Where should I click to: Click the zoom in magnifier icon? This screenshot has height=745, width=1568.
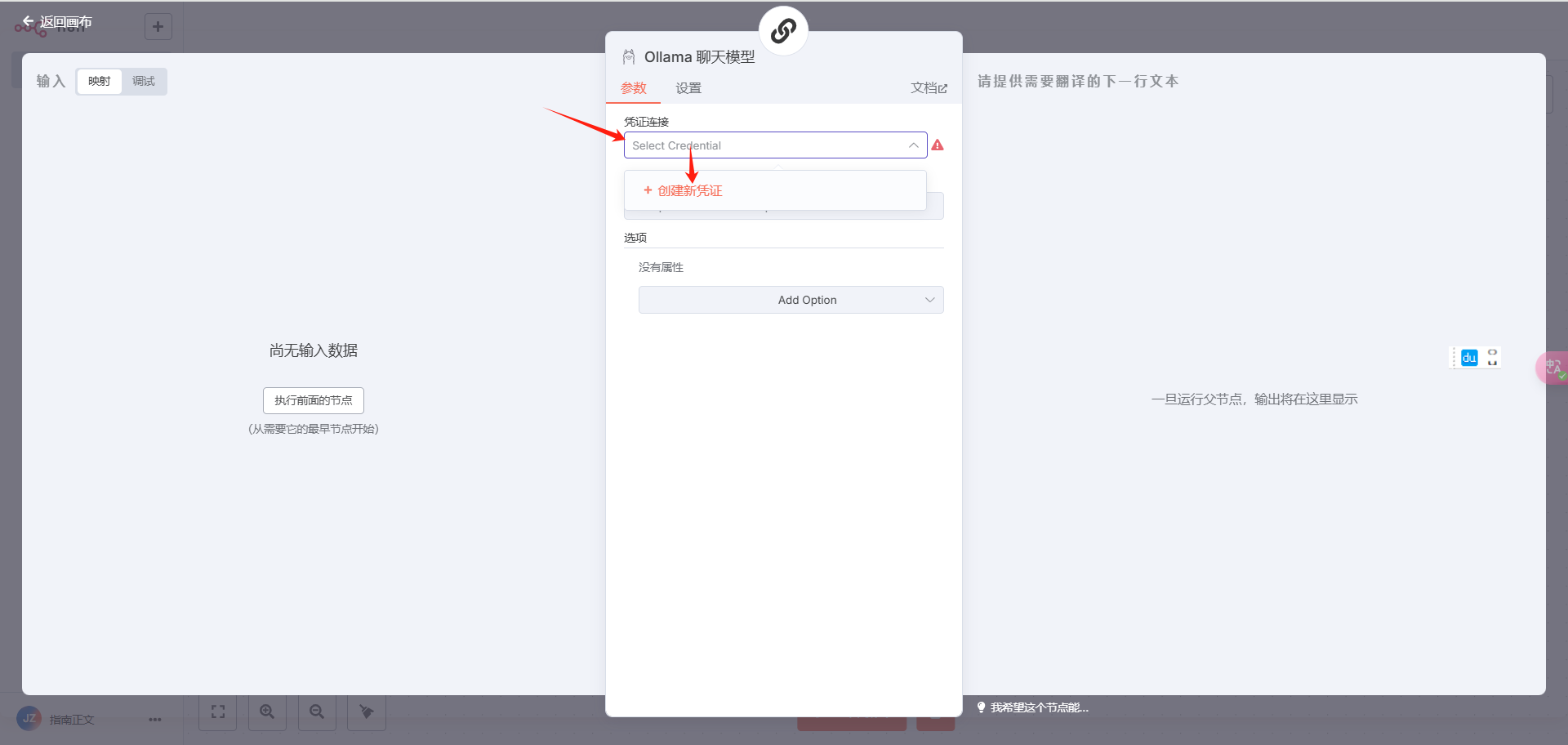click(x=267, y=712)
